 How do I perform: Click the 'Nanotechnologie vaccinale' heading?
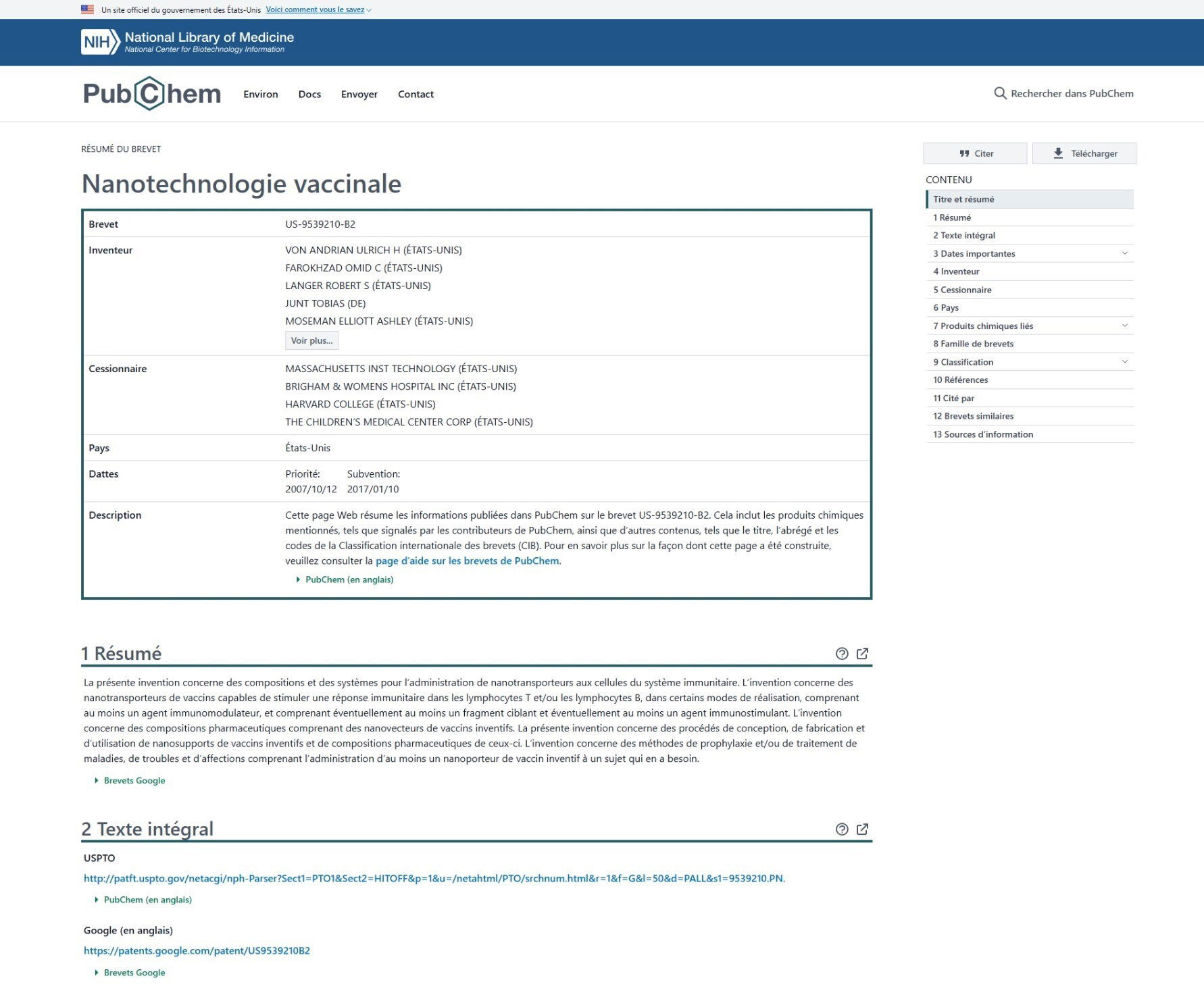pyautogui.click(x=241, y=184)
